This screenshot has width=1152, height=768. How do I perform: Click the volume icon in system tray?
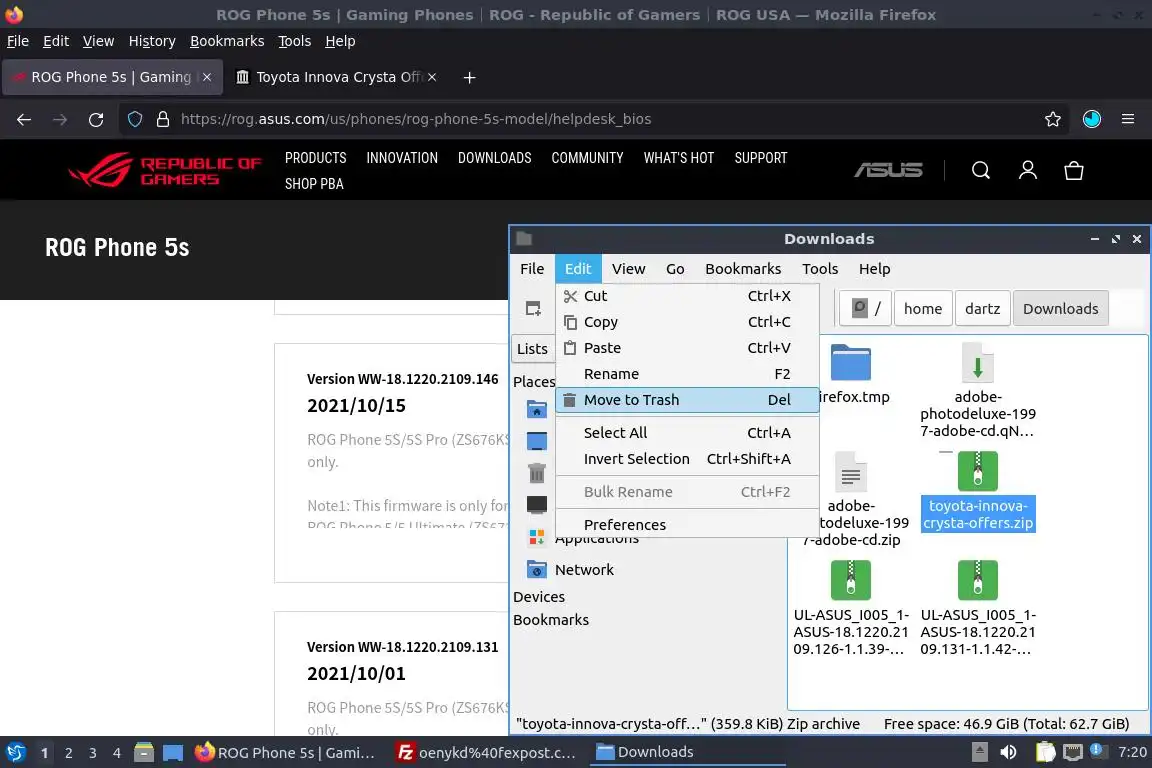point(1008,752)
